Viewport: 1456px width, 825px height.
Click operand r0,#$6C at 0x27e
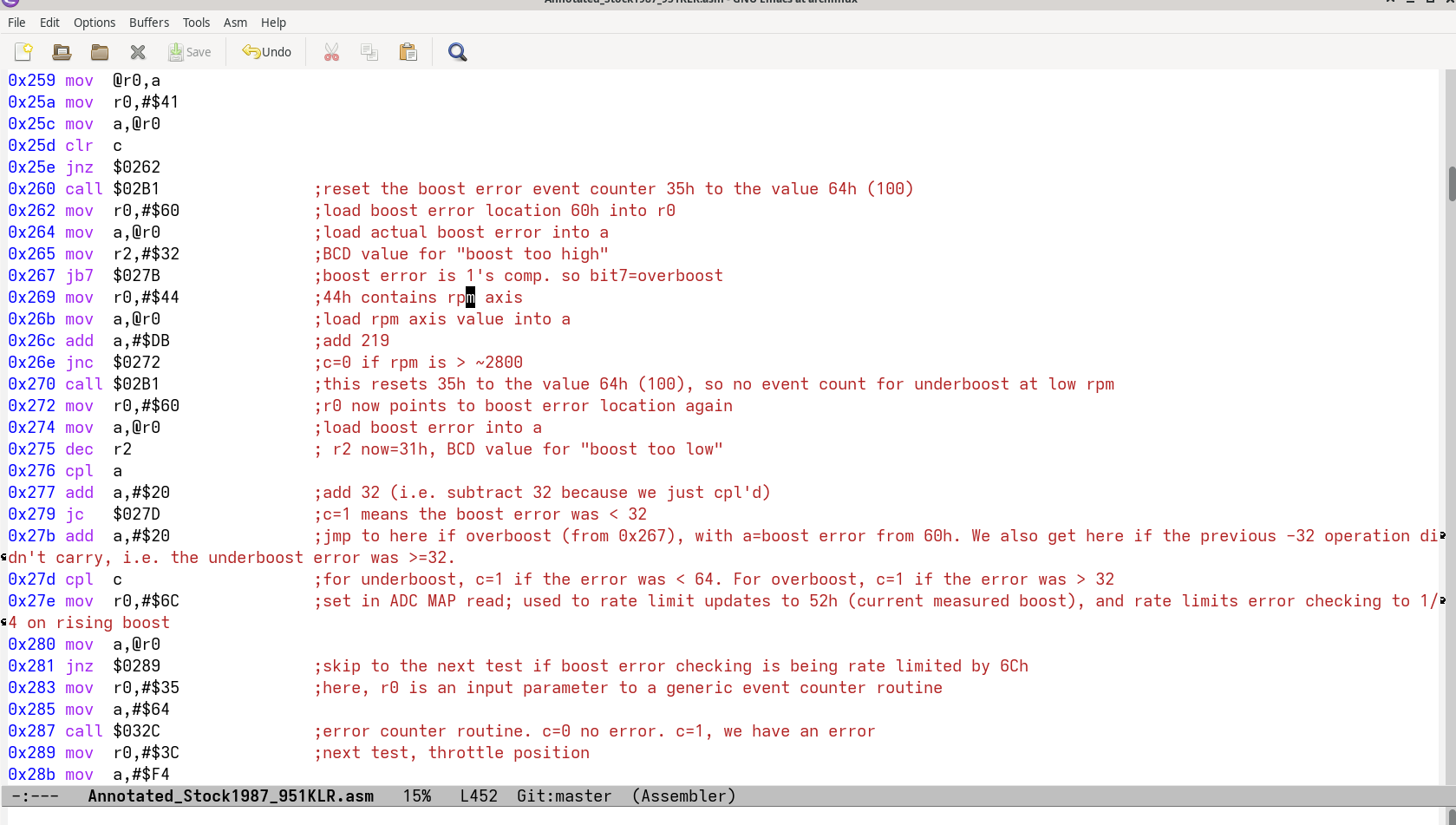(x=146, y=601)
